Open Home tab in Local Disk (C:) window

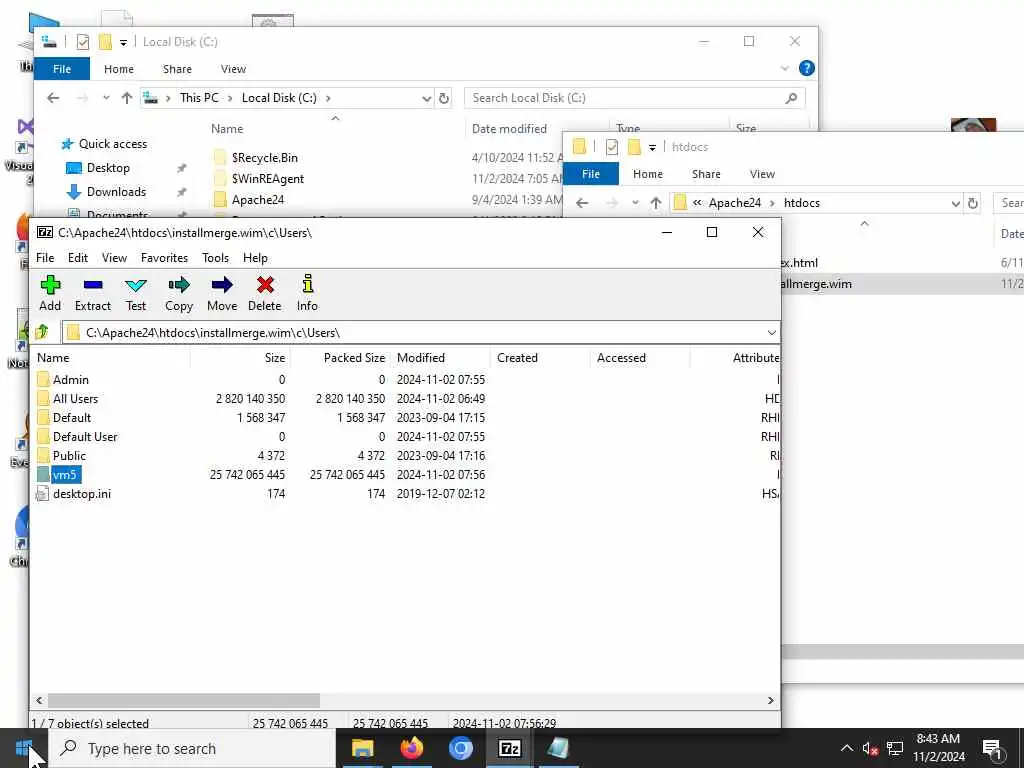118,69
